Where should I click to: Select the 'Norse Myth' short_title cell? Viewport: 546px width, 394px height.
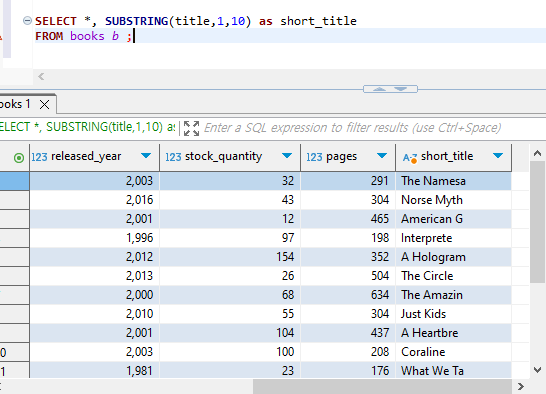[x=453, y=200]
